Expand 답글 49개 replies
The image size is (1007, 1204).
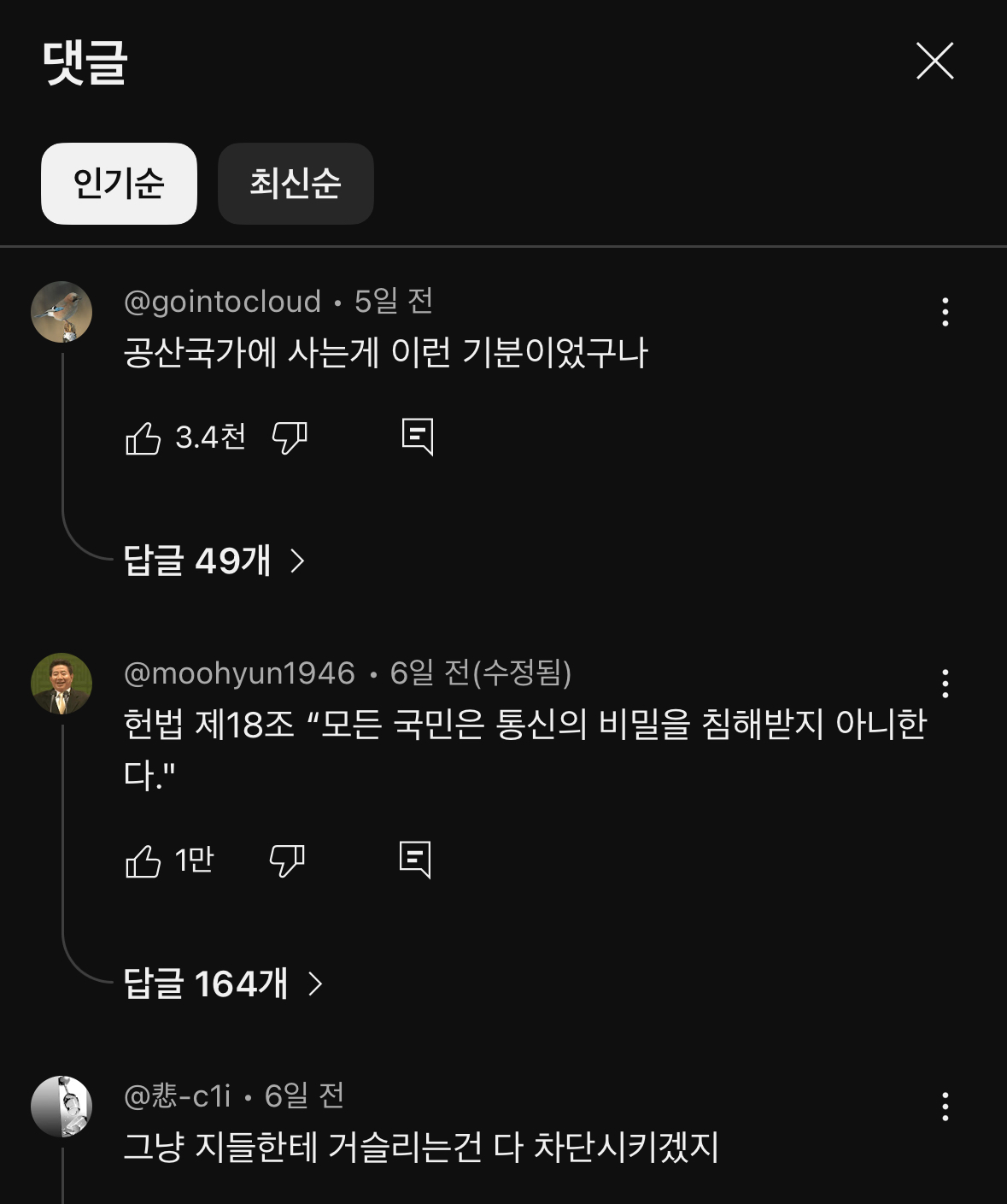(x=198, y=561)
